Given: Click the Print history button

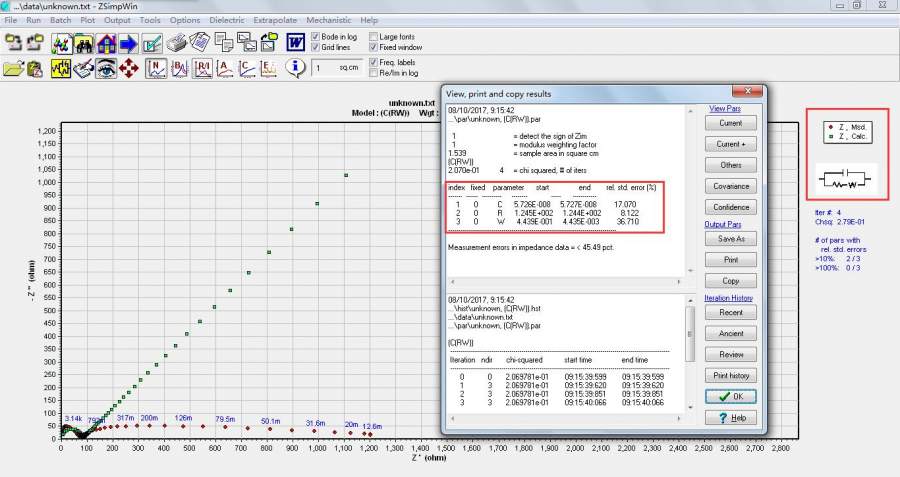Looking at the screenshot, I should 730,375.
